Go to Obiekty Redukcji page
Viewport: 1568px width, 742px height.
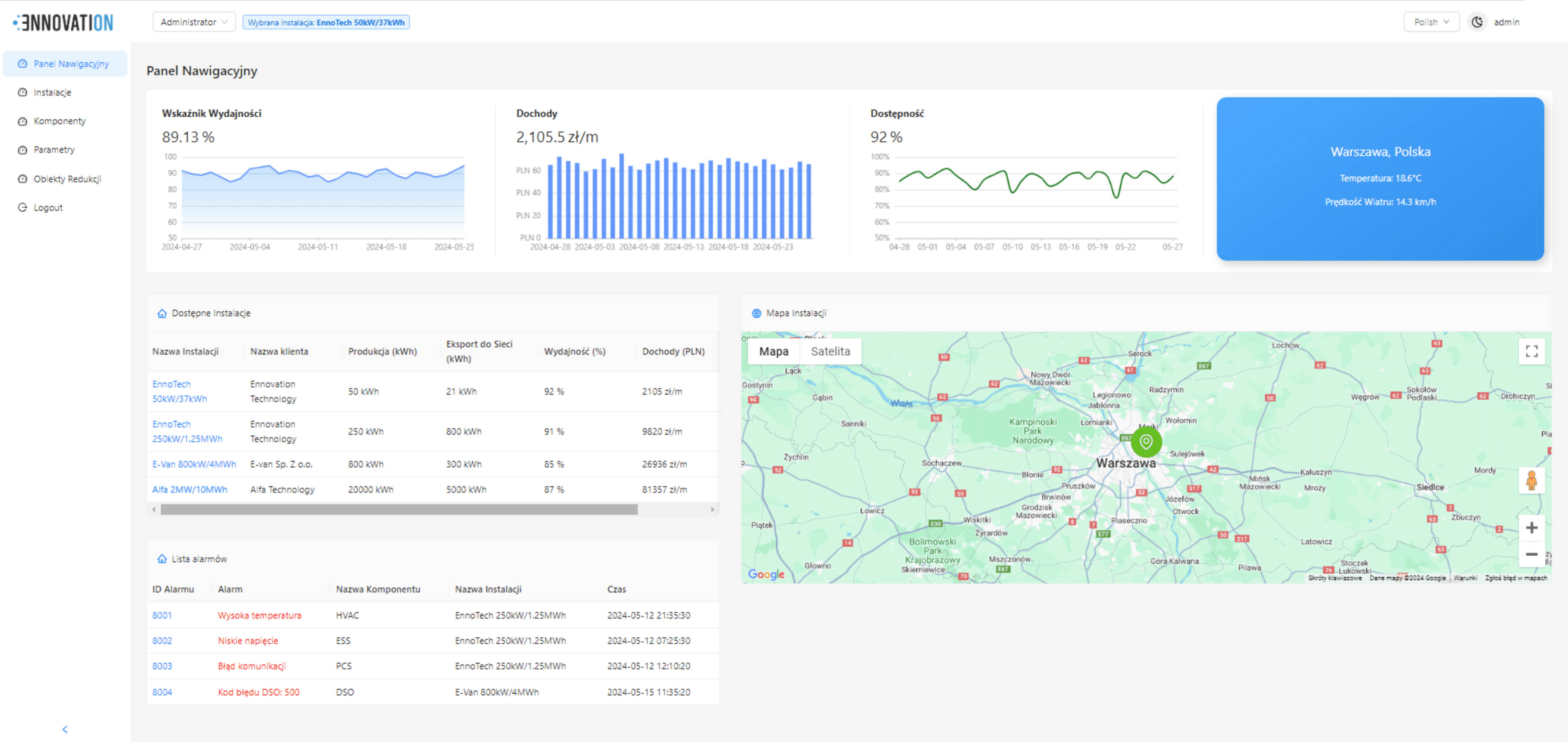(x=67, y=179)
